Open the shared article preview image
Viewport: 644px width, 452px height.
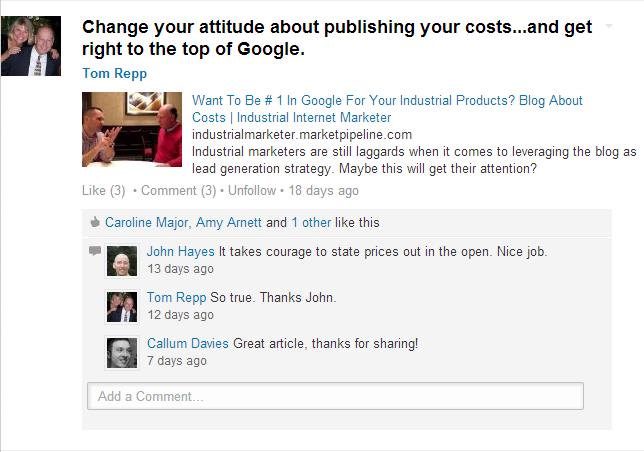pos(132,129)
